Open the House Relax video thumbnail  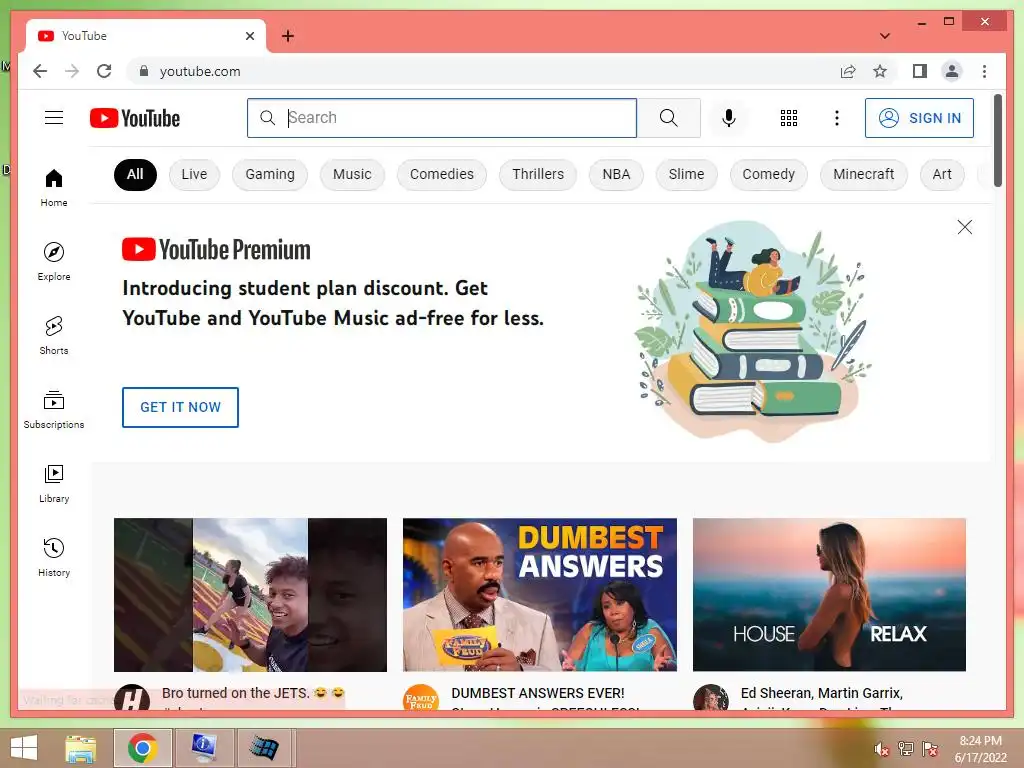(x=829, y=594)
